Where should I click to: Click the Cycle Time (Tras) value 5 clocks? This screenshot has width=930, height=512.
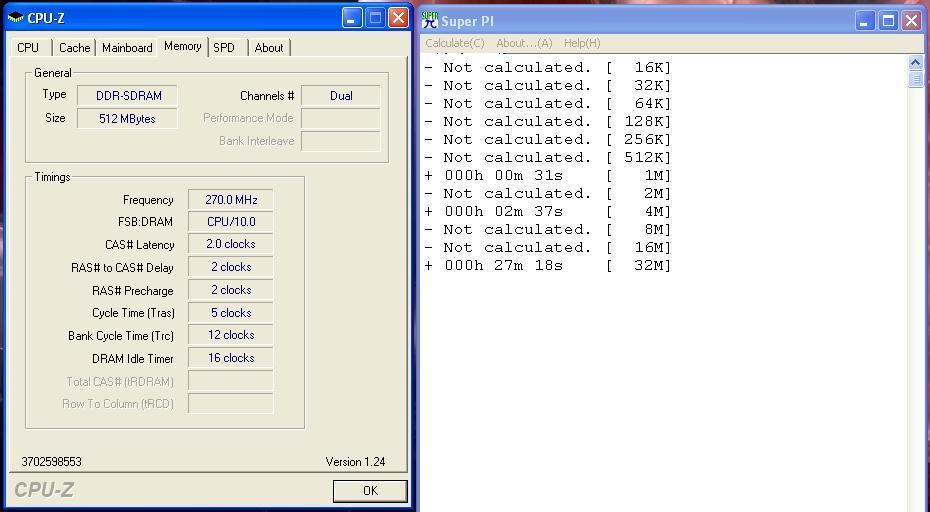point(231,313)
